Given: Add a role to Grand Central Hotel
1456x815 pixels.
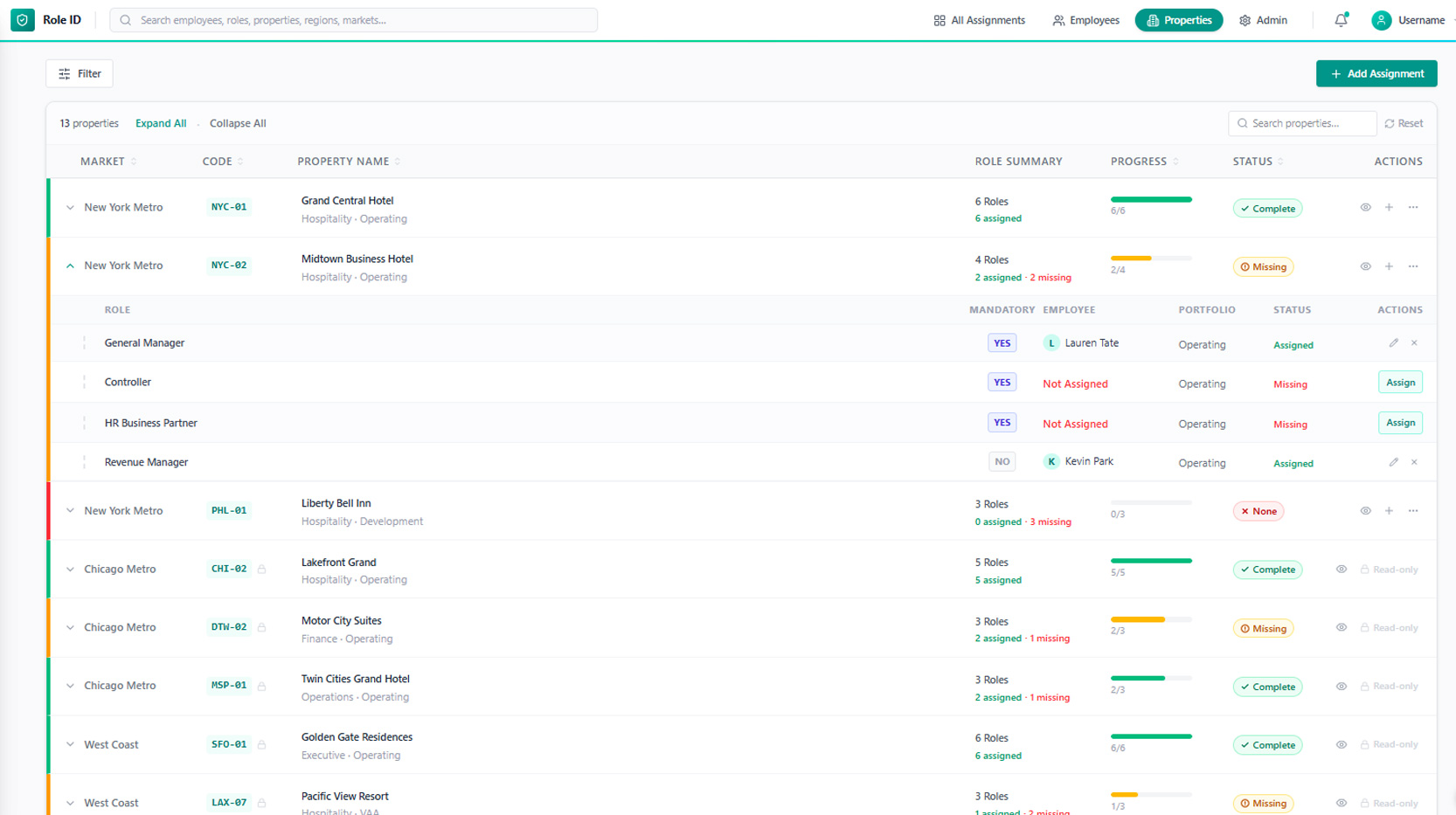Looking at the screenshot, I should [1389, 208].
